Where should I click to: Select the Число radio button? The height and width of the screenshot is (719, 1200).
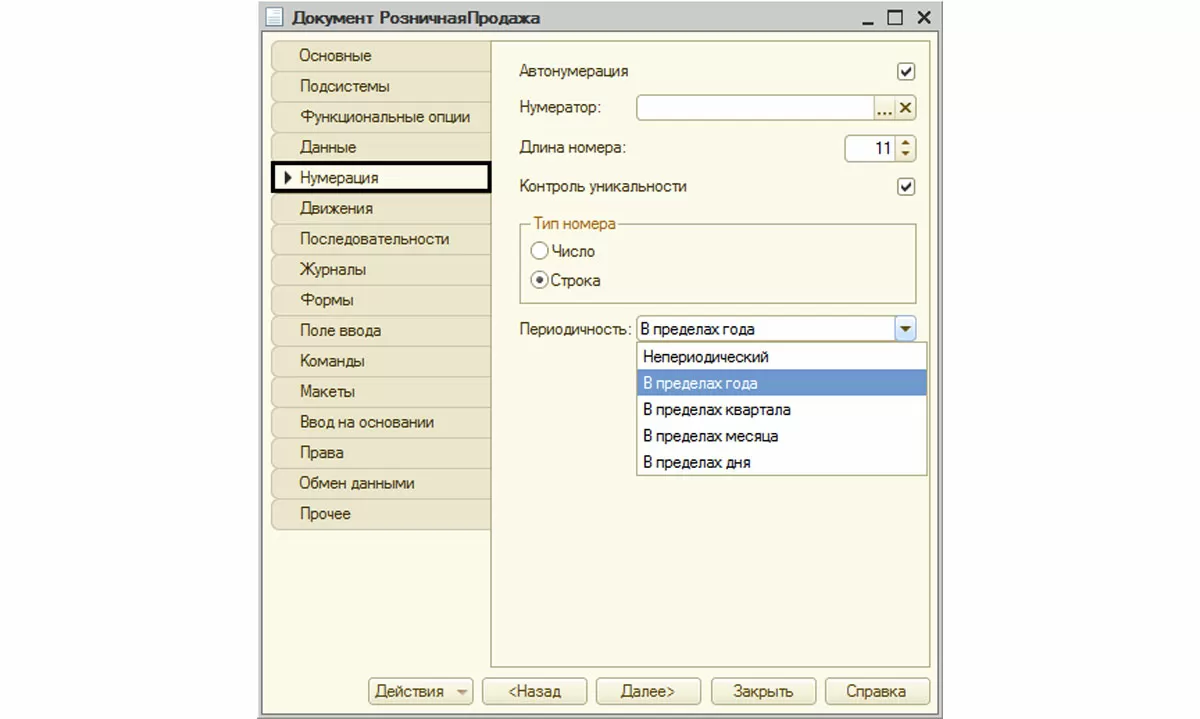[540, 252]
